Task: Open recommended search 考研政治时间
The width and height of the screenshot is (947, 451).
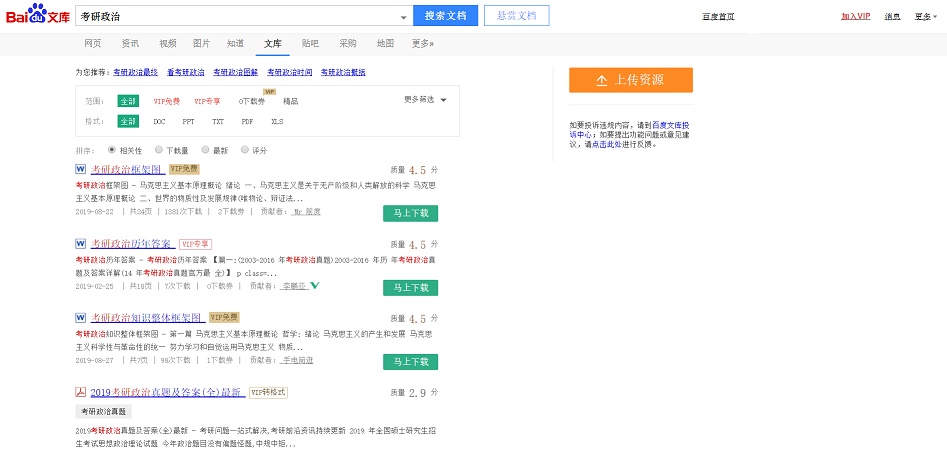Action: 290,72
